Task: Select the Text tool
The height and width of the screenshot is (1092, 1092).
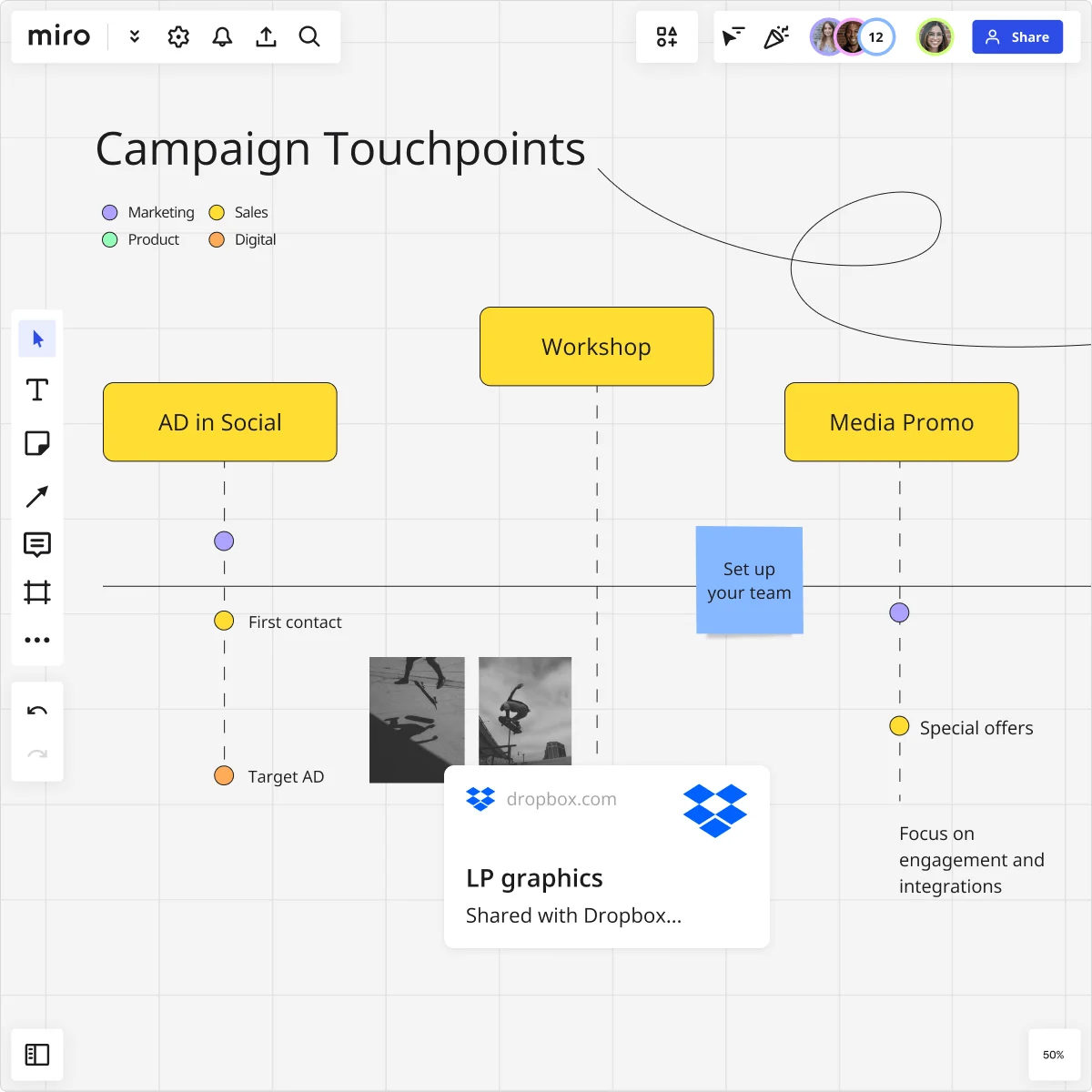Action: pyautogui.click(x=37, y=390)
